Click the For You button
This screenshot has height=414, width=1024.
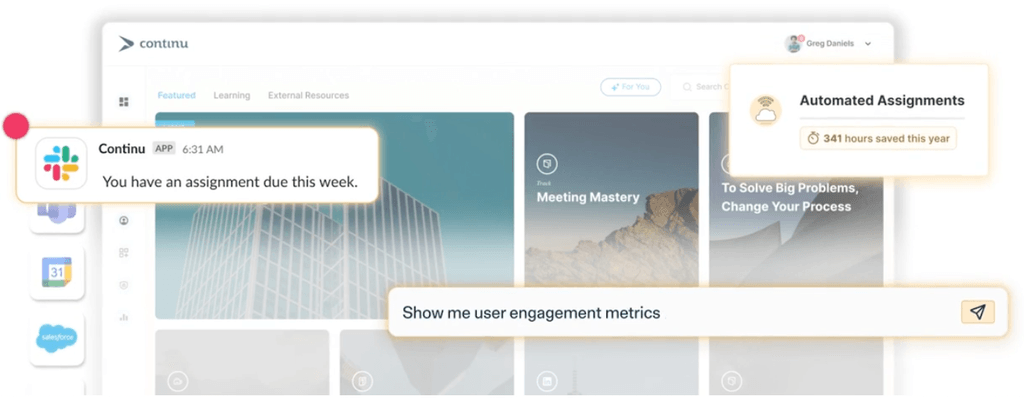tap(630, 87)
